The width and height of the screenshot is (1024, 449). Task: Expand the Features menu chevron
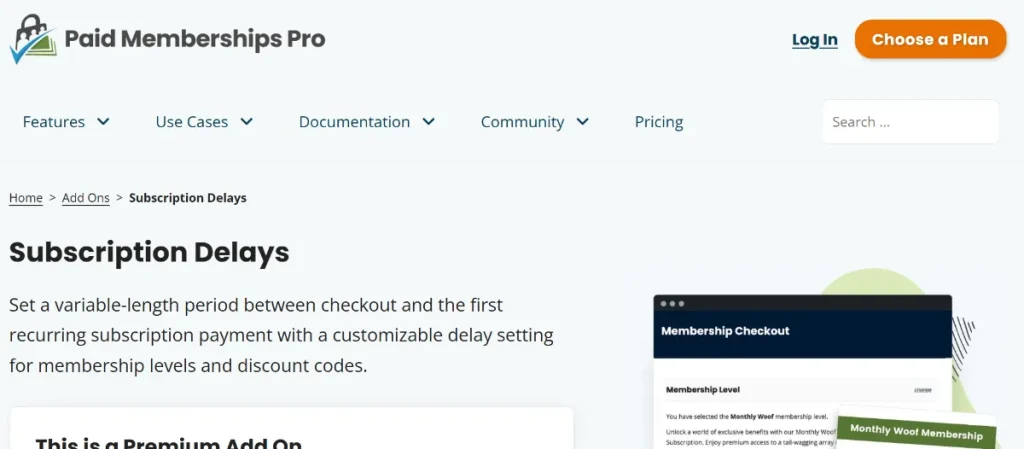(x=103, y=121)
